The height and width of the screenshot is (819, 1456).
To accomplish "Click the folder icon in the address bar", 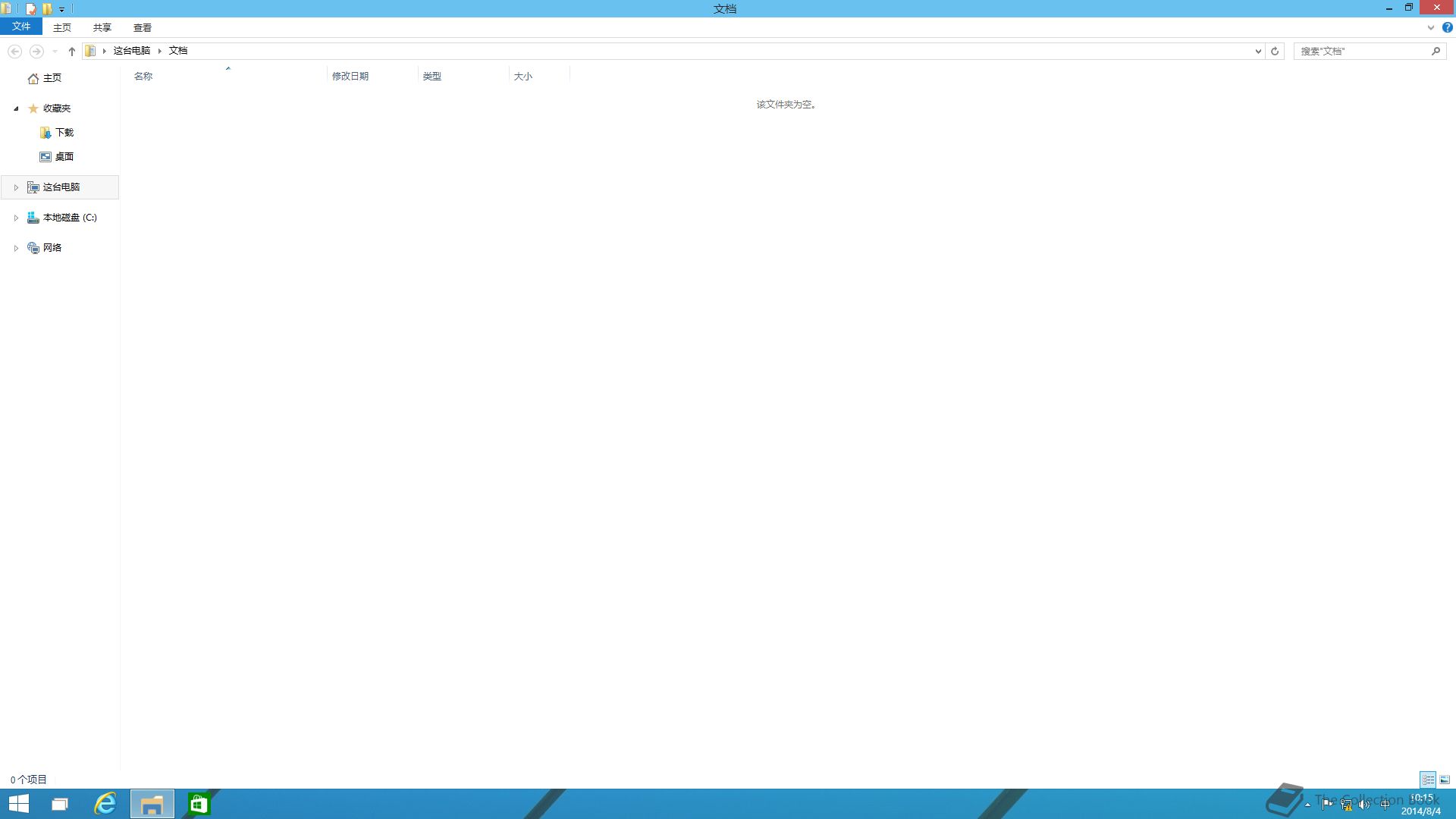I will (x=90, y=51).
